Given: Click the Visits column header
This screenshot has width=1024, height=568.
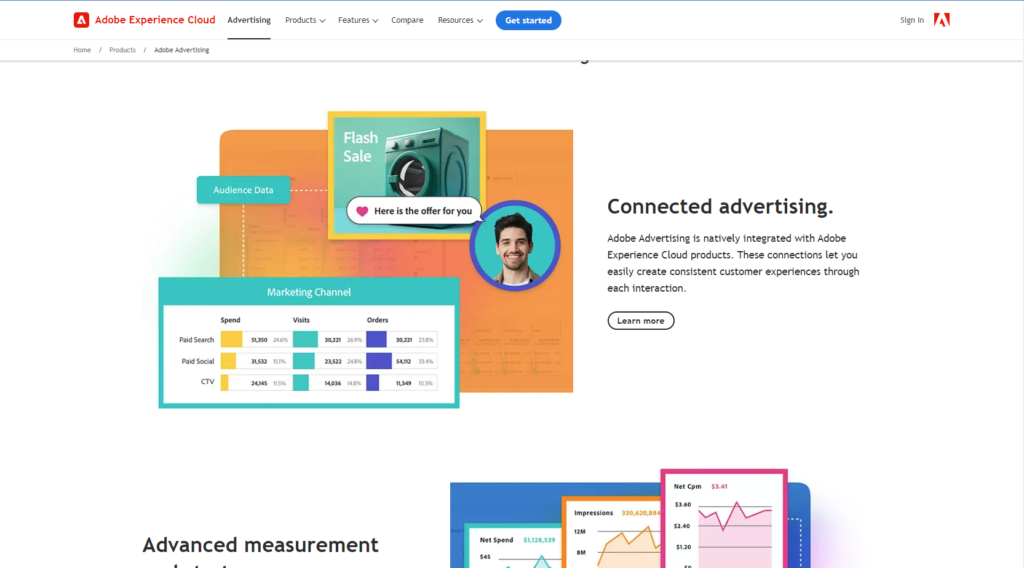Looking at the screenshot, I should (x=301, y=320).
